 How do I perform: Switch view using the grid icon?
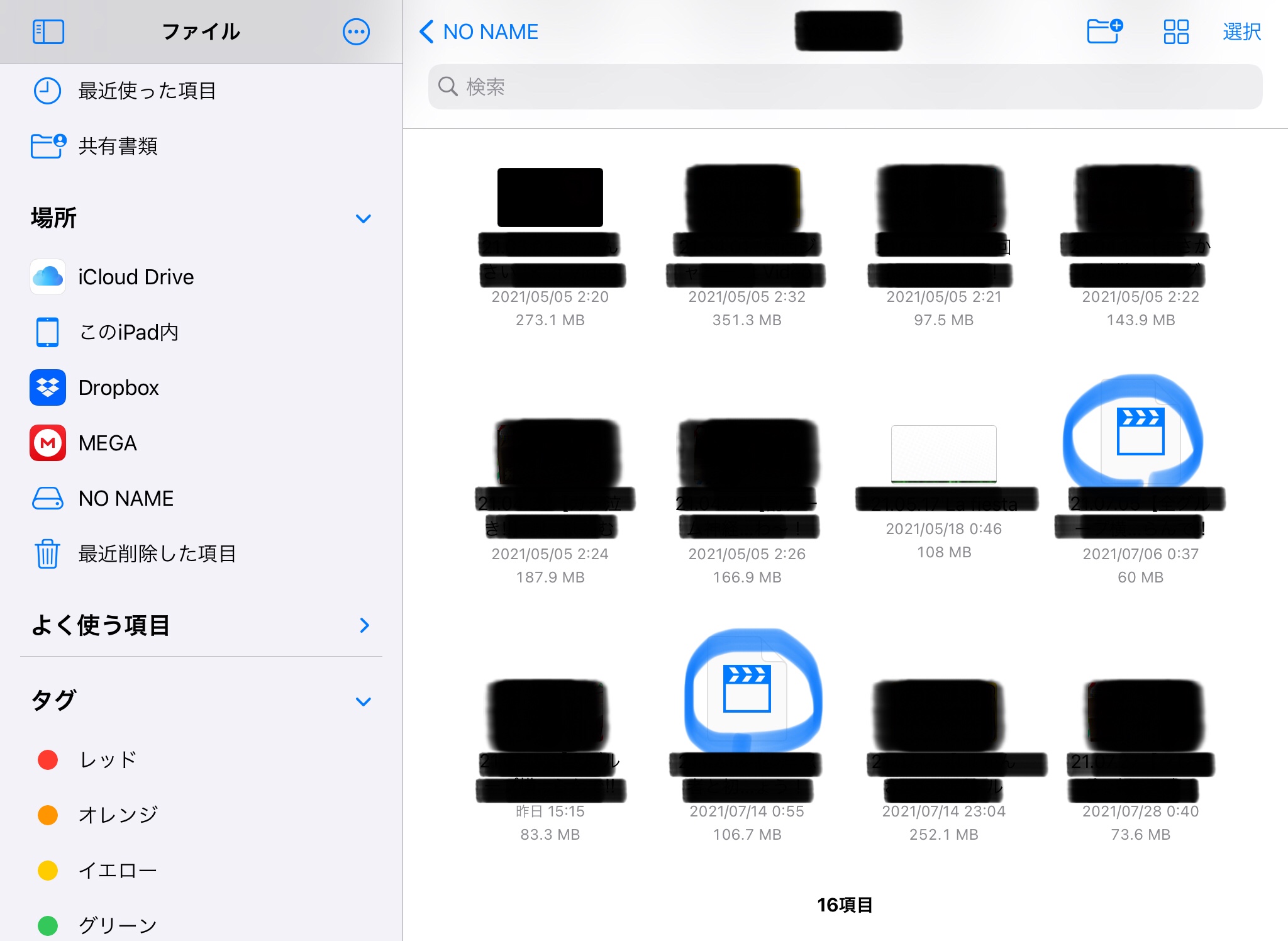coord(1175,31)
